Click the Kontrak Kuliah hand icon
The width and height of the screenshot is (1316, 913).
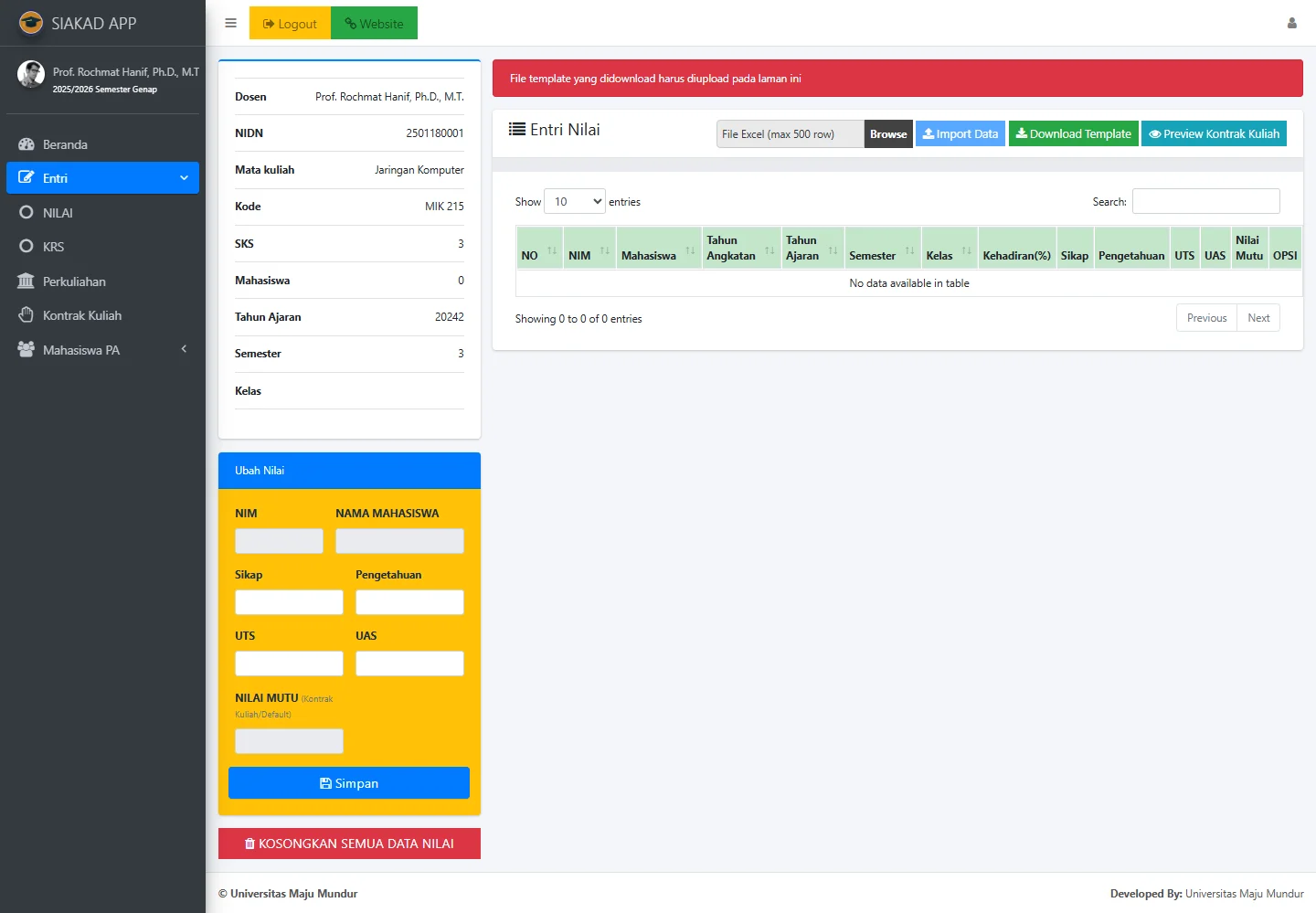click(26, 315)
